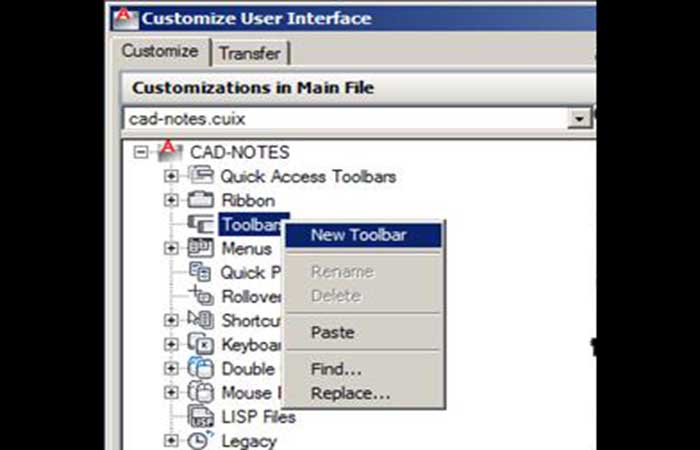Viewport: 700px width, 450px height.
Task: Collapse the CAD-NOTES root node
Action: (140, 153)
